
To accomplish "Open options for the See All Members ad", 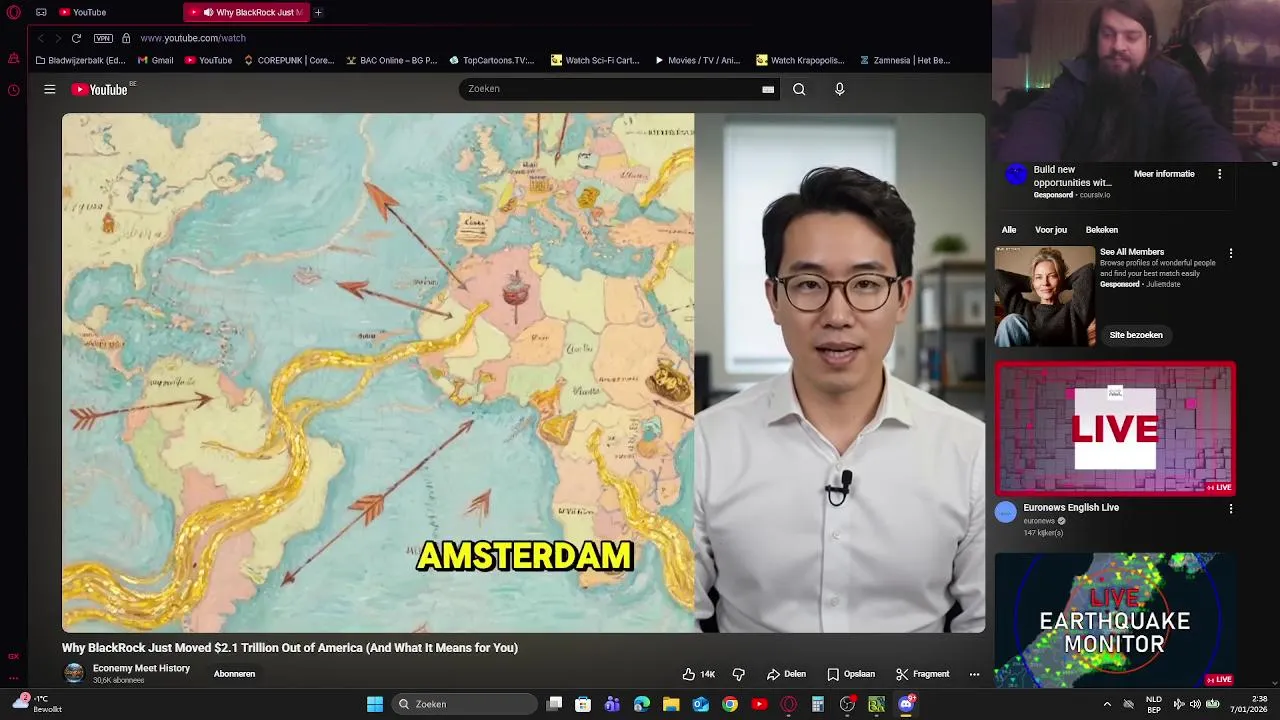I will pos(1231,253).
